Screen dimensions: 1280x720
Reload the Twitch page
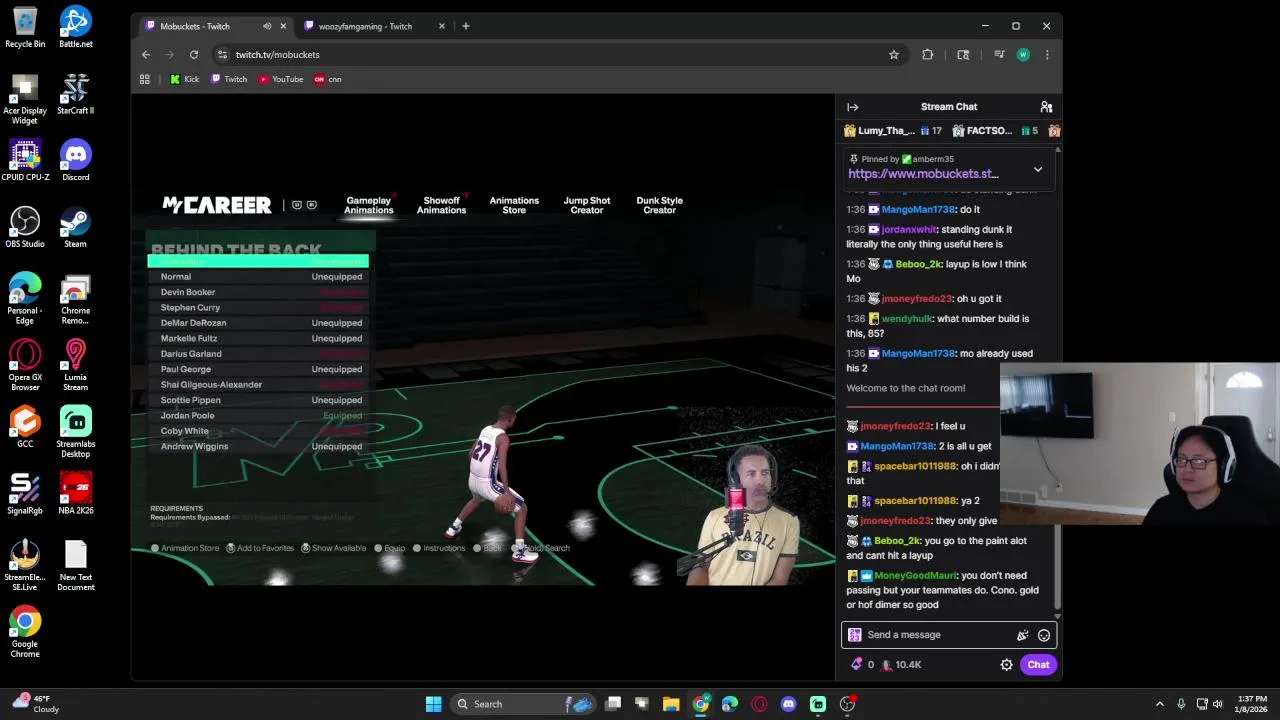[x=194, y=55]
